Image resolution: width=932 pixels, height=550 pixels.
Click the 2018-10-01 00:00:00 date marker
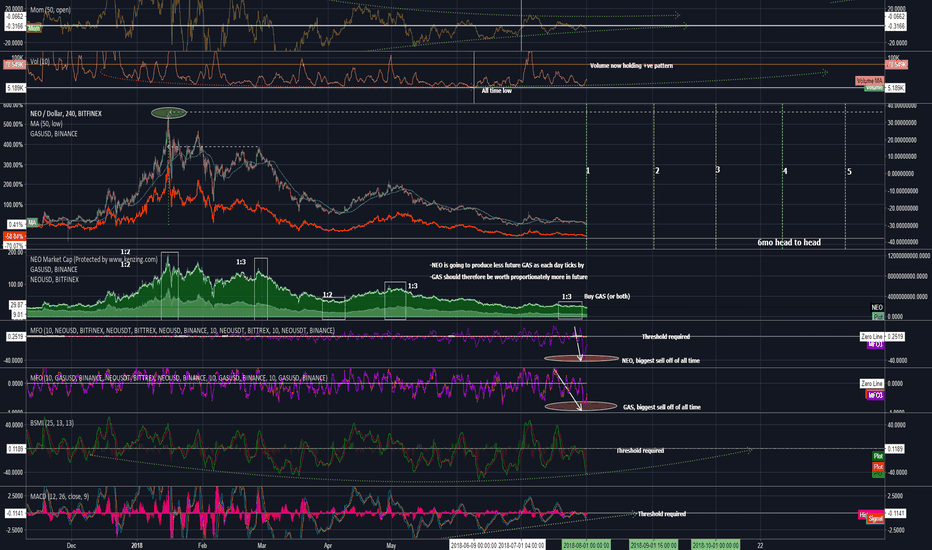tap(715, 545)
